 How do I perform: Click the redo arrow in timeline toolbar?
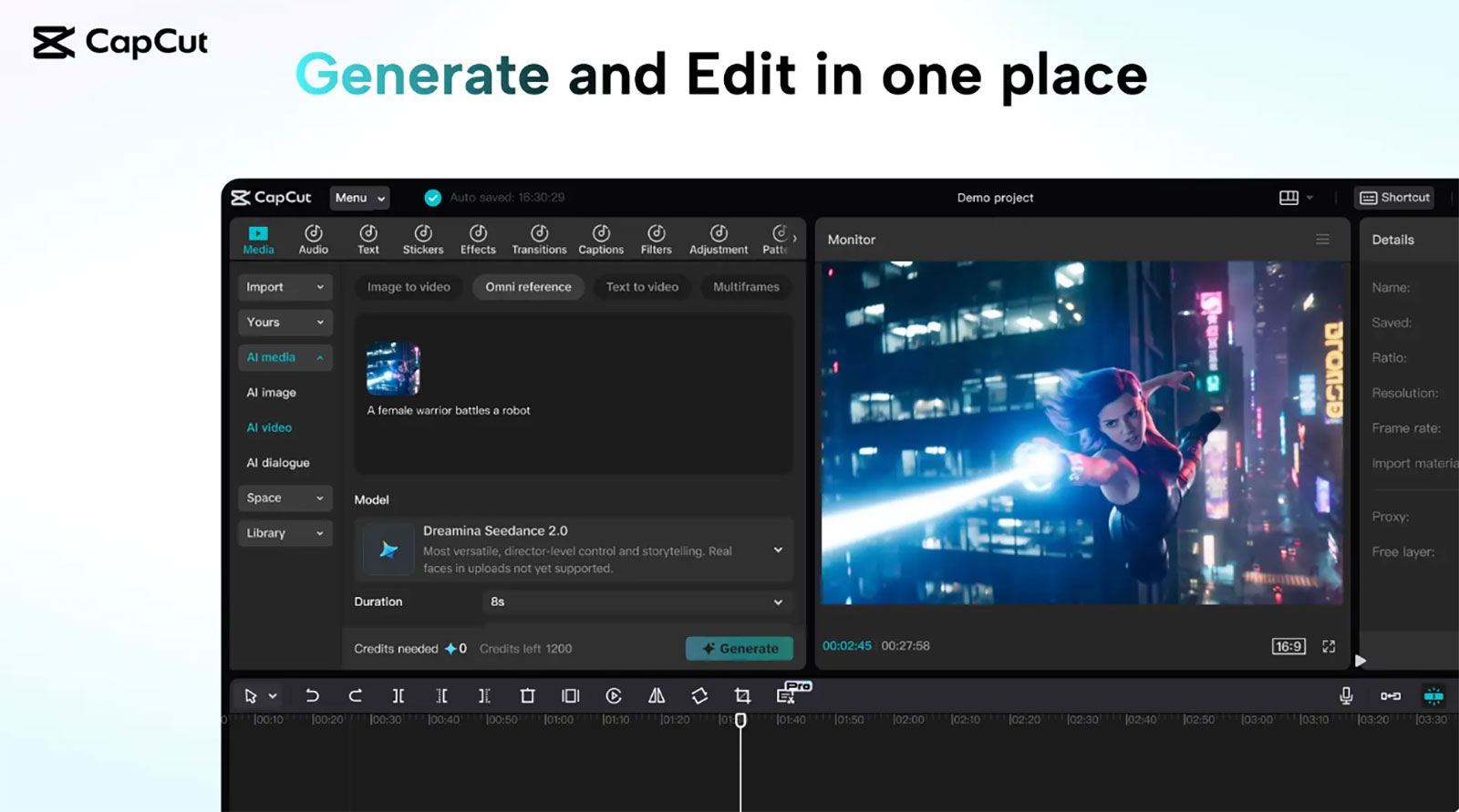pos(355,696)
